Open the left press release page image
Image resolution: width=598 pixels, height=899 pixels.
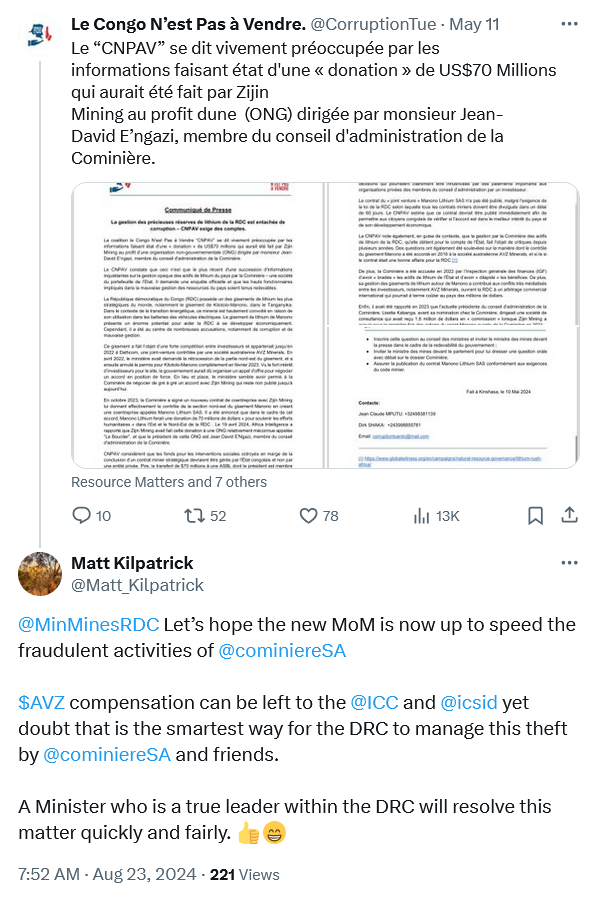tap(198, 325)
